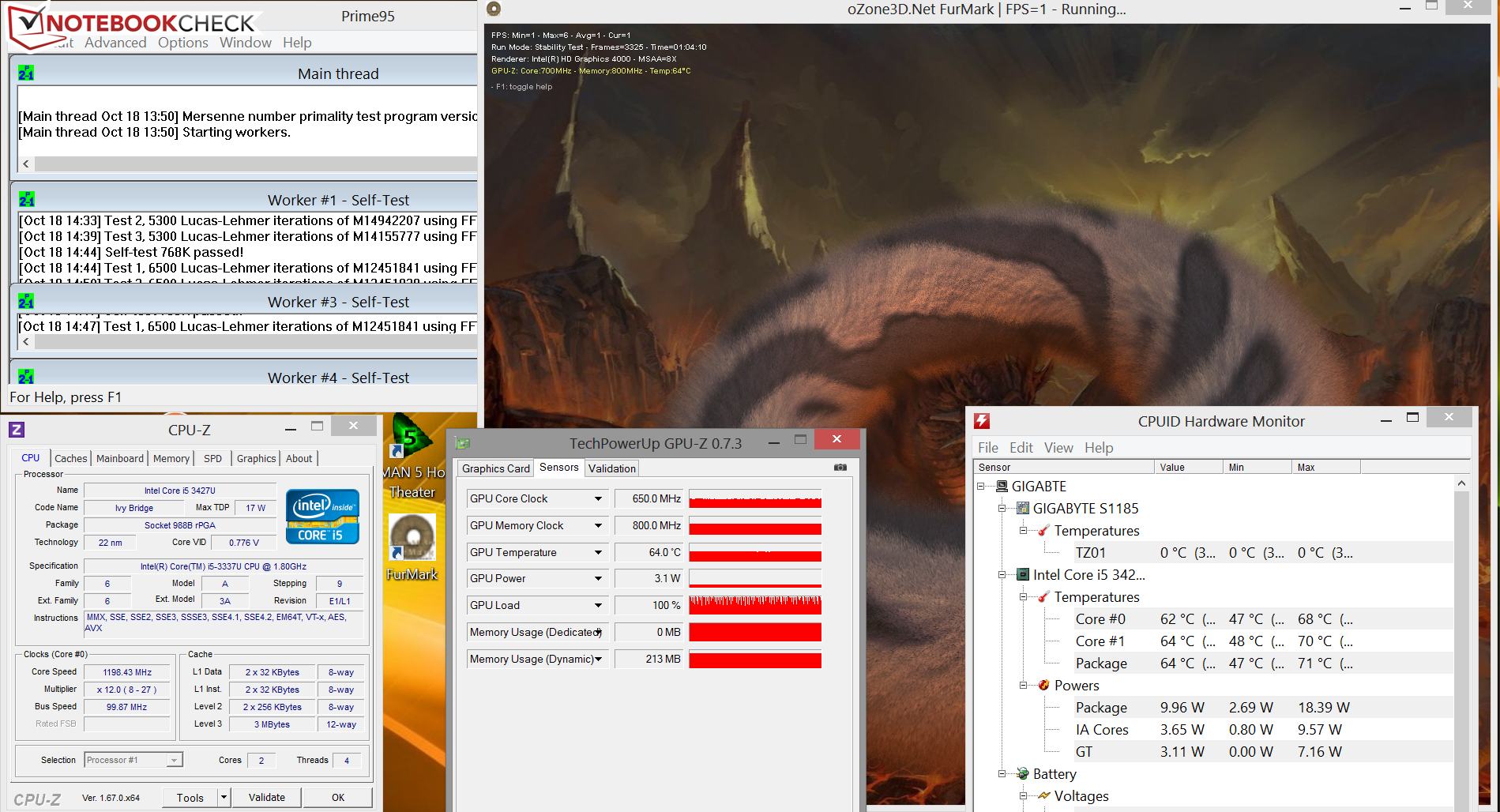Collapse the Intel Core i5 tree node
The width and height of the screenshot is (1500, 812).
click(x=1002, y=575)
